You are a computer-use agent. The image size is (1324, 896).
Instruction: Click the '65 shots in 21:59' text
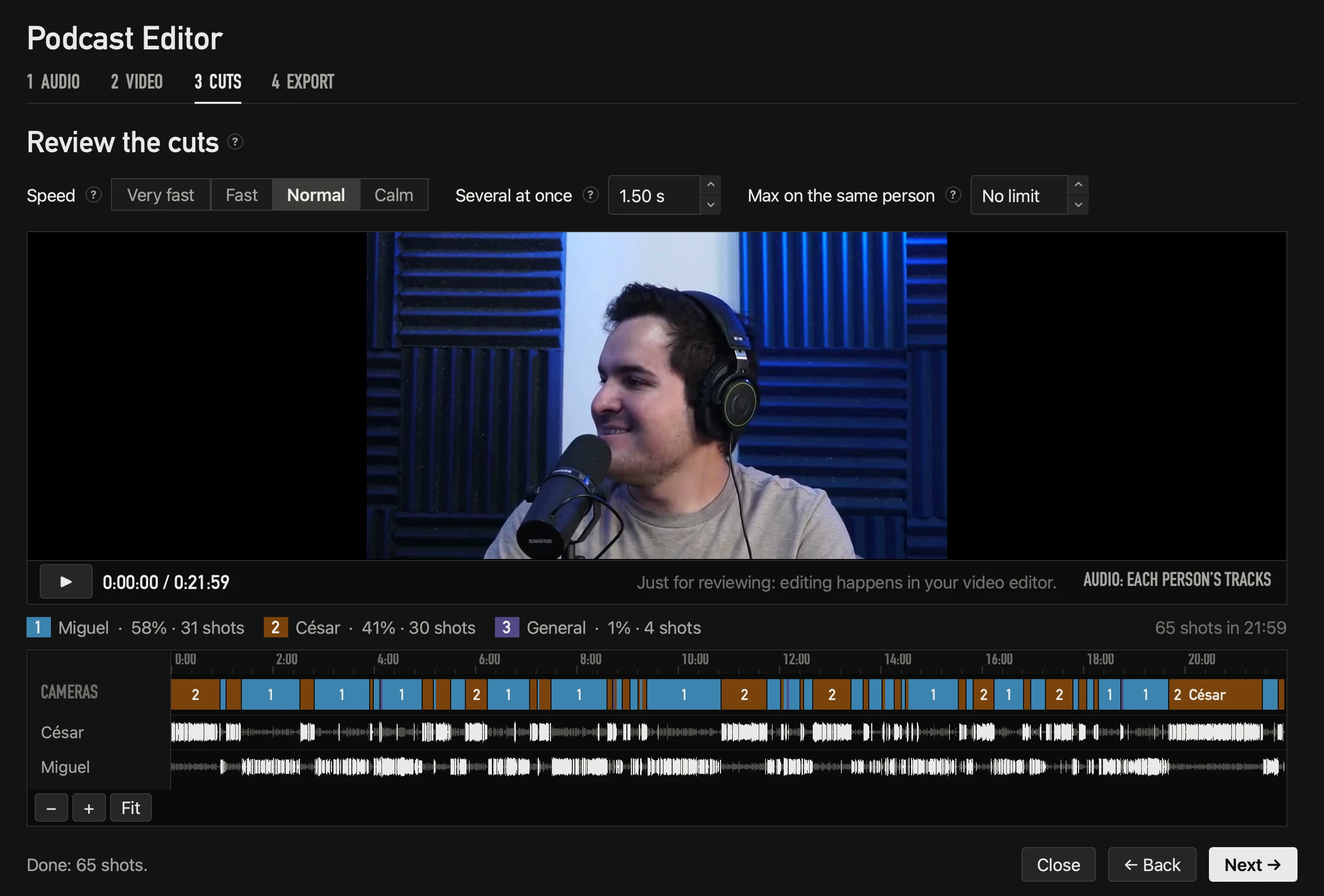pos(1220,627)
